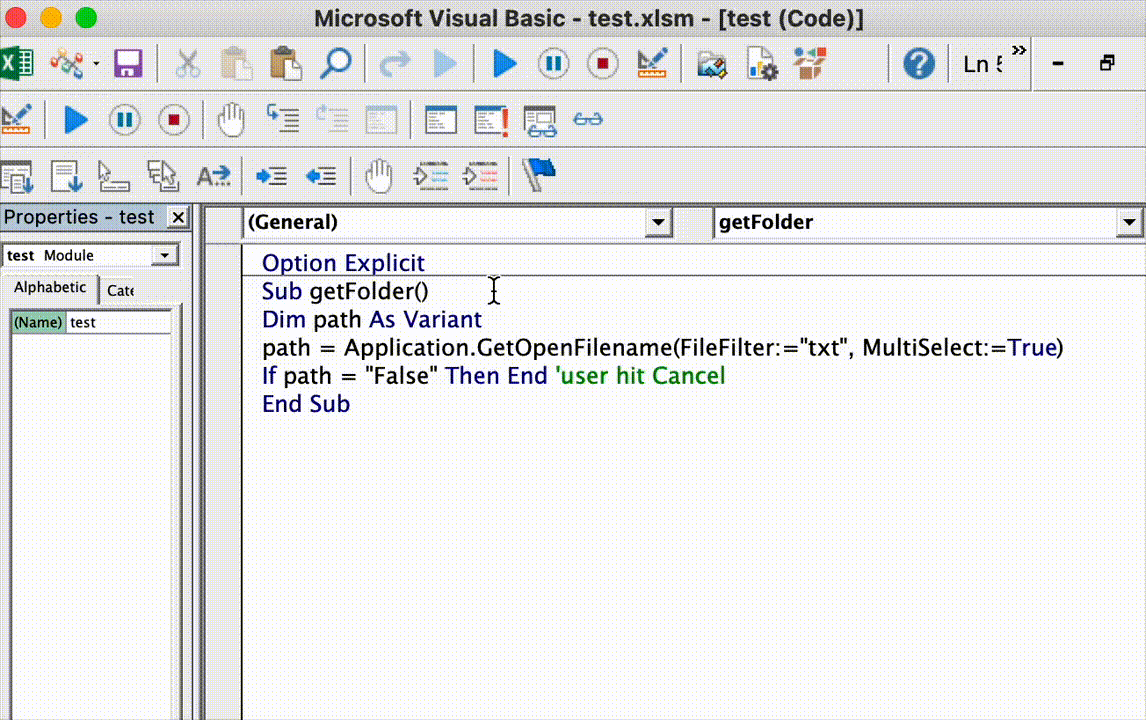Click the Break button left of the Object Browser

[x=553, y=64]
